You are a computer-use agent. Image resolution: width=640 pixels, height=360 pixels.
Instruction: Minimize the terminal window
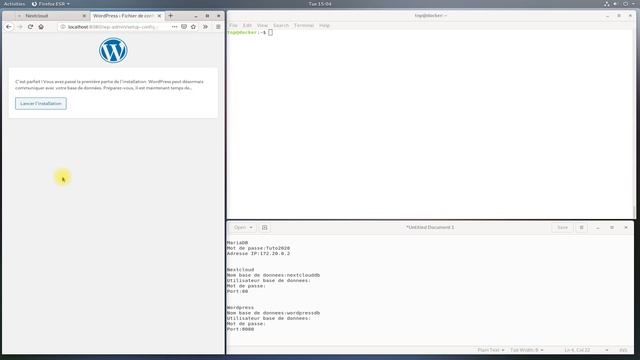pos(607,16)
